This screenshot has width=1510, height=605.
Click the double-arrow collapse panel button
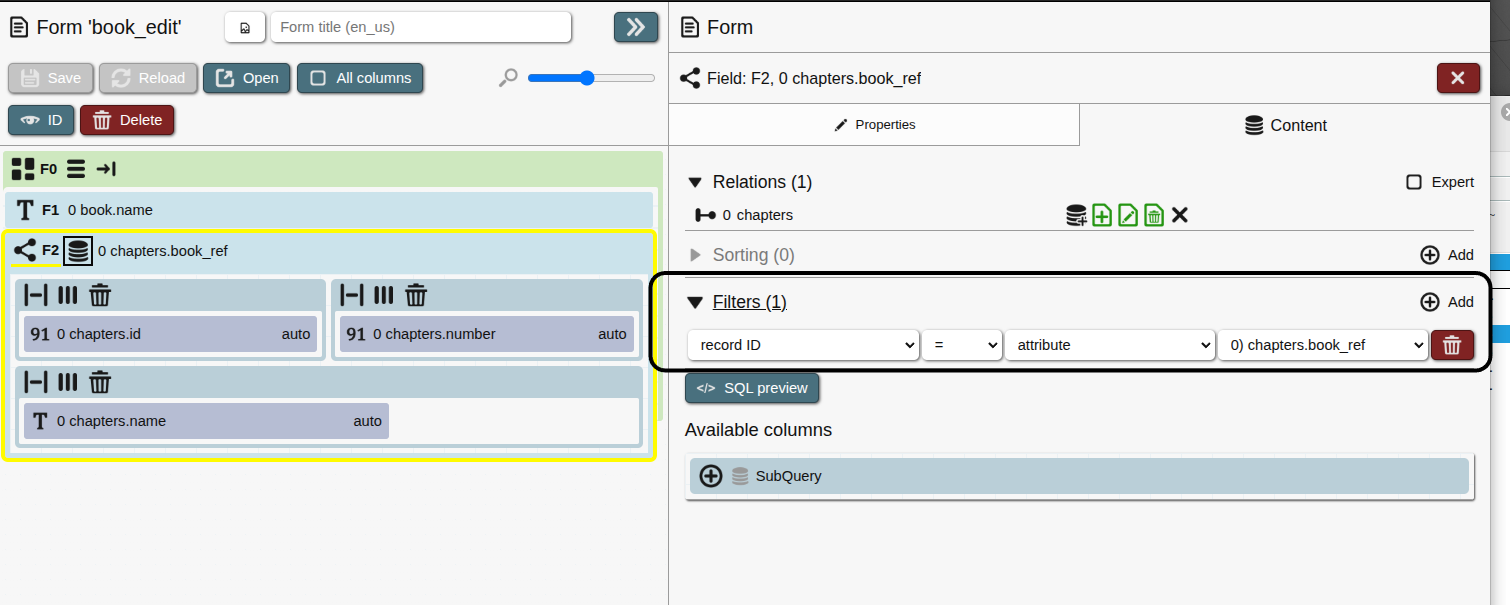click(635, 27)
